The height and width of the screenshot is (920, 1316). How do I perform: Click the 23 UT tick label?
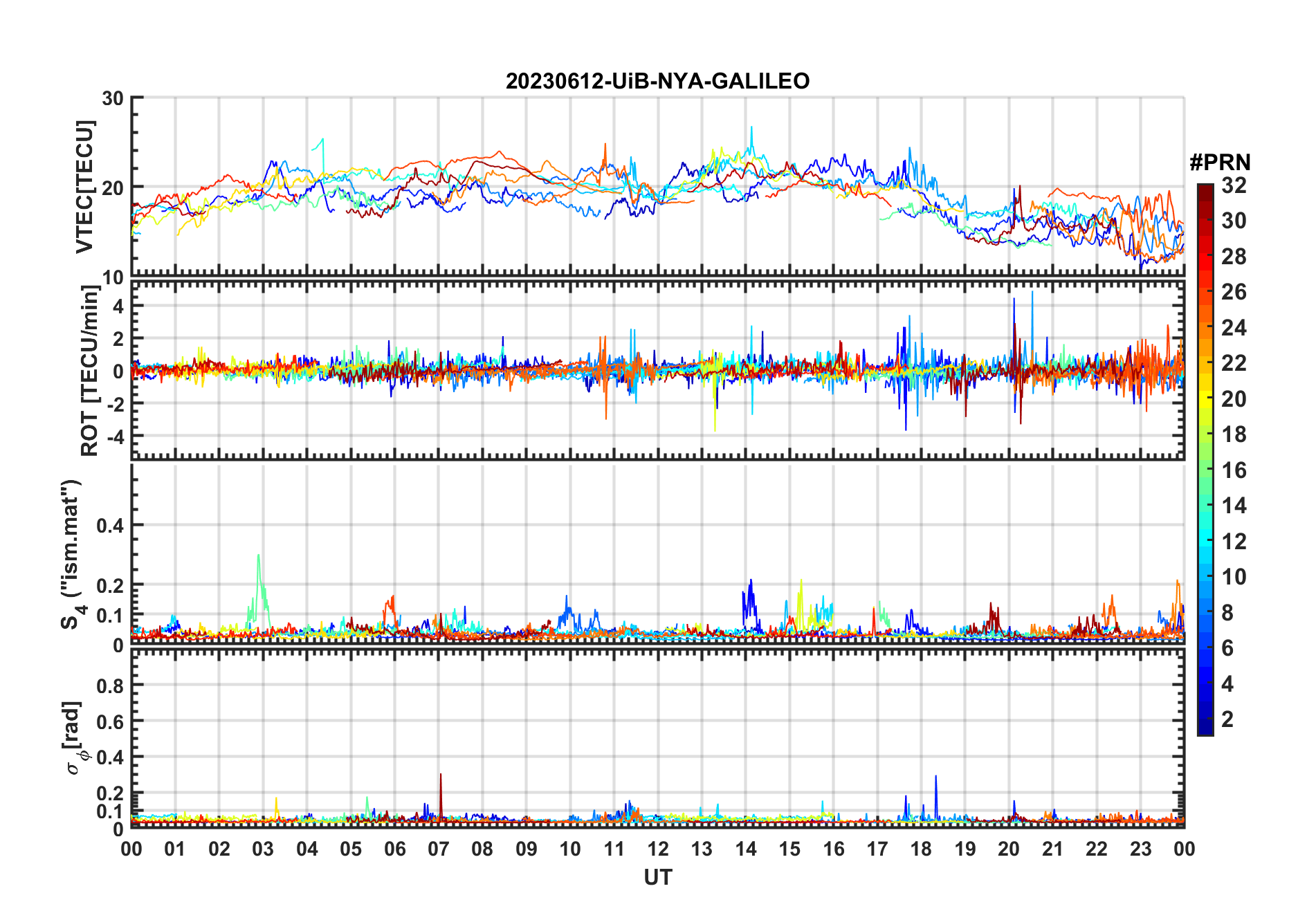coord(1140,849)
